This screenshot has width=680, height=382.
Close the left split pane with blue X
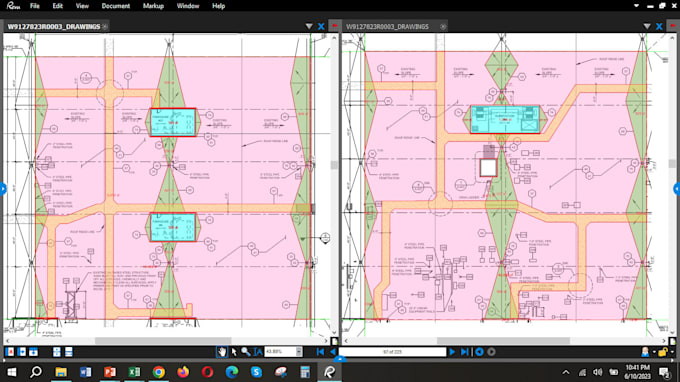click(x=321, y=26)
